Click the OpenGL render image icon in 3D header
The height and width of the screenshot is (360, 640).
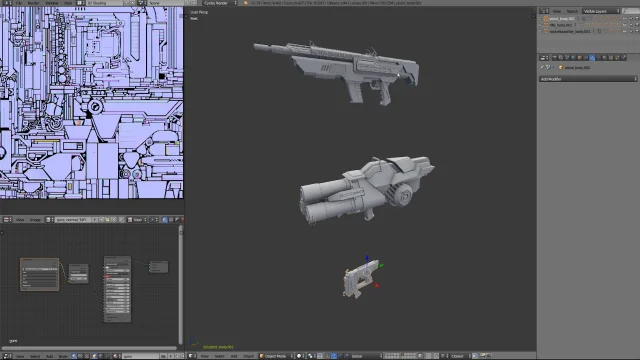[483, 356]
